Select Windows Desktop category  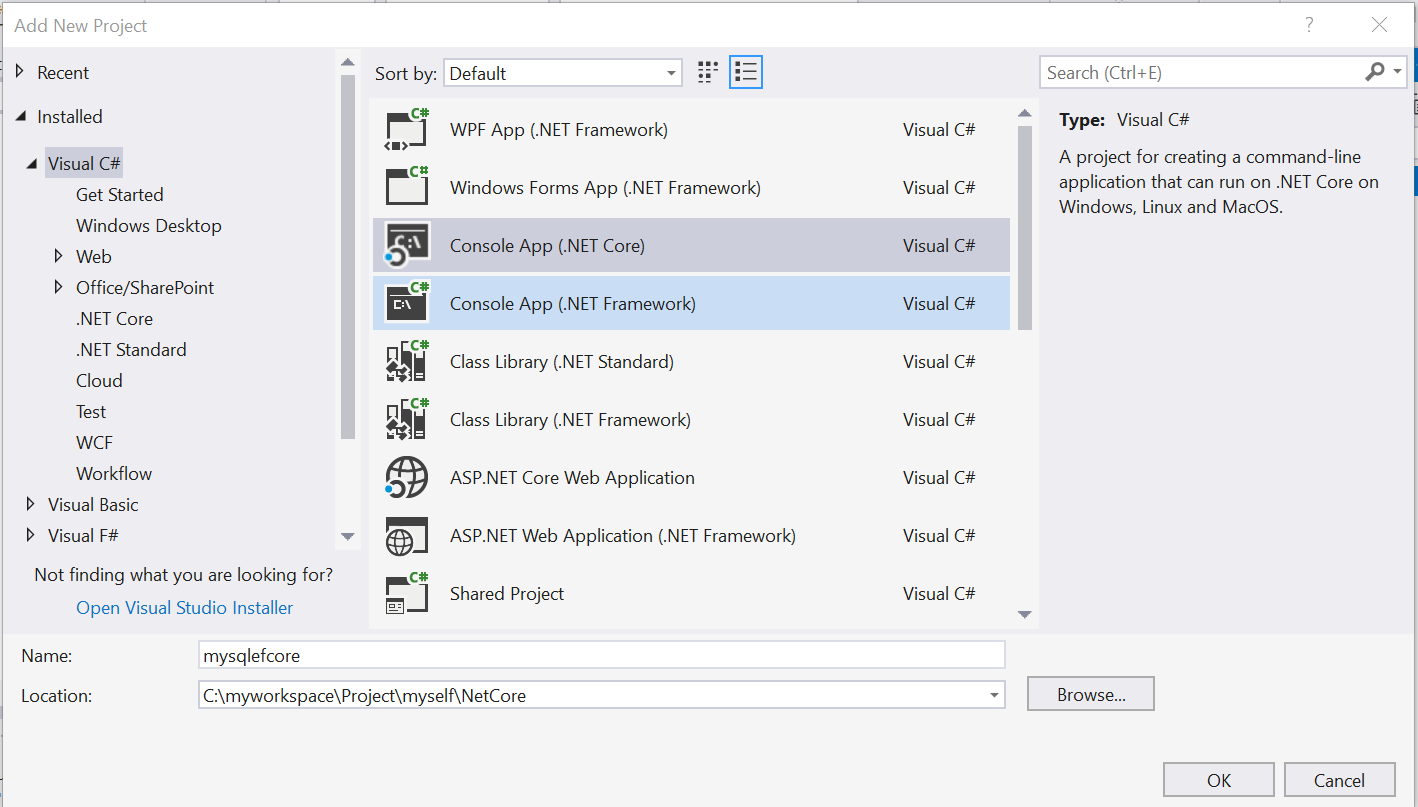[148, 226]
